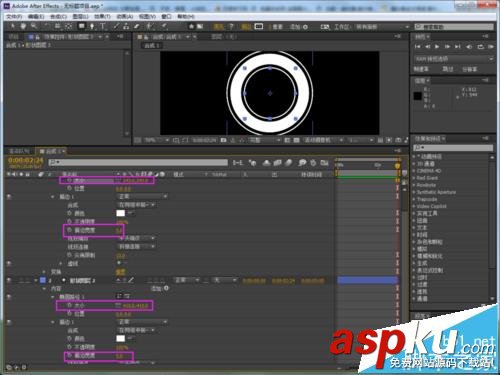Click first stroke white color swatch
Image resolution: width=500 pixels, height=375 pixels.
[x=120, y=213]
